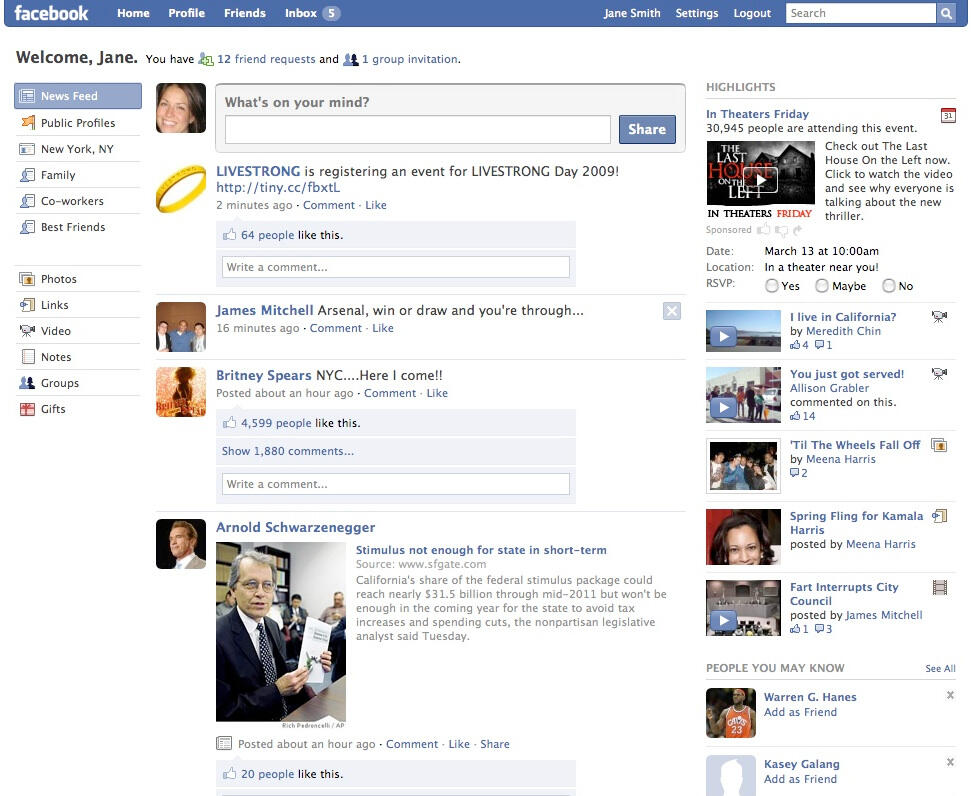Click thumbs-up icon beside 20 people
This screenshot has width=971, height=796.
[229, 773]
